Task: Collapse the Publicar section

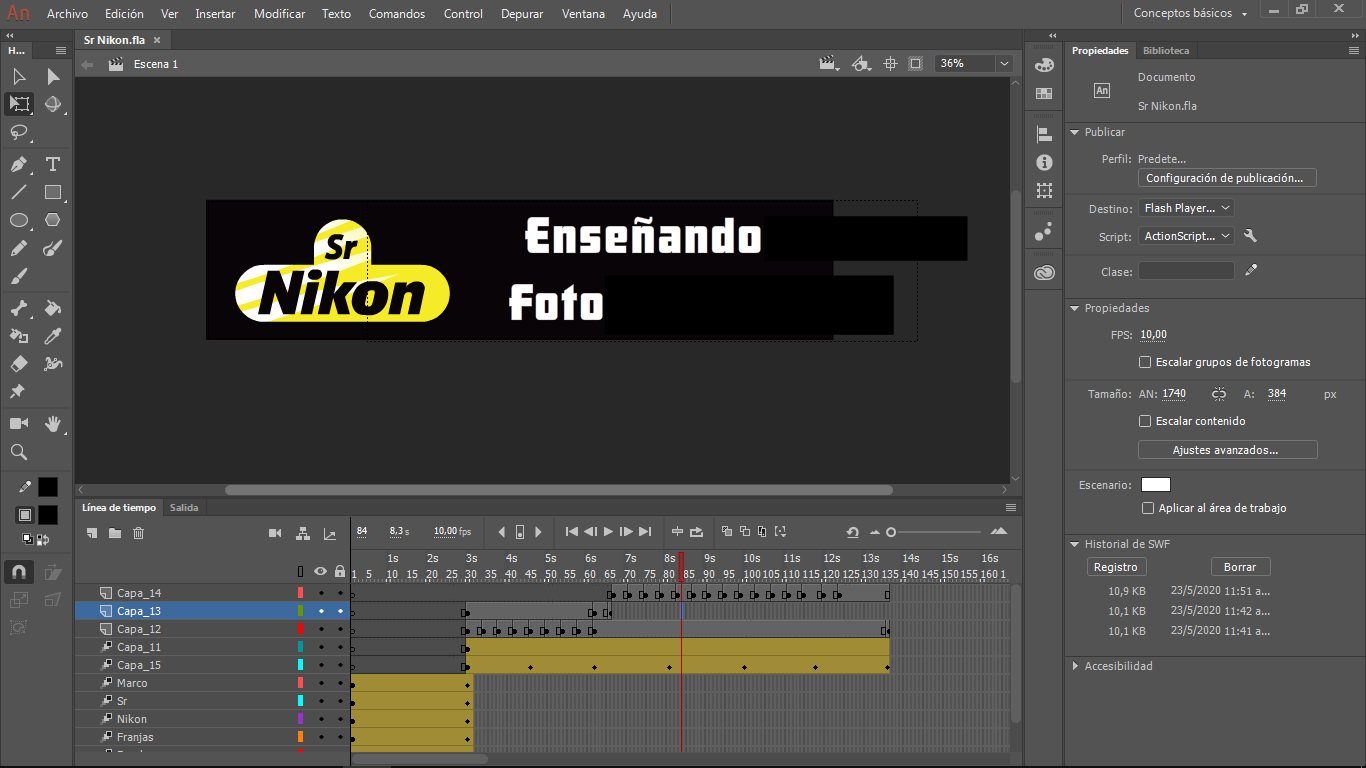Action: pyautogui.click(x=1074, y=132)
